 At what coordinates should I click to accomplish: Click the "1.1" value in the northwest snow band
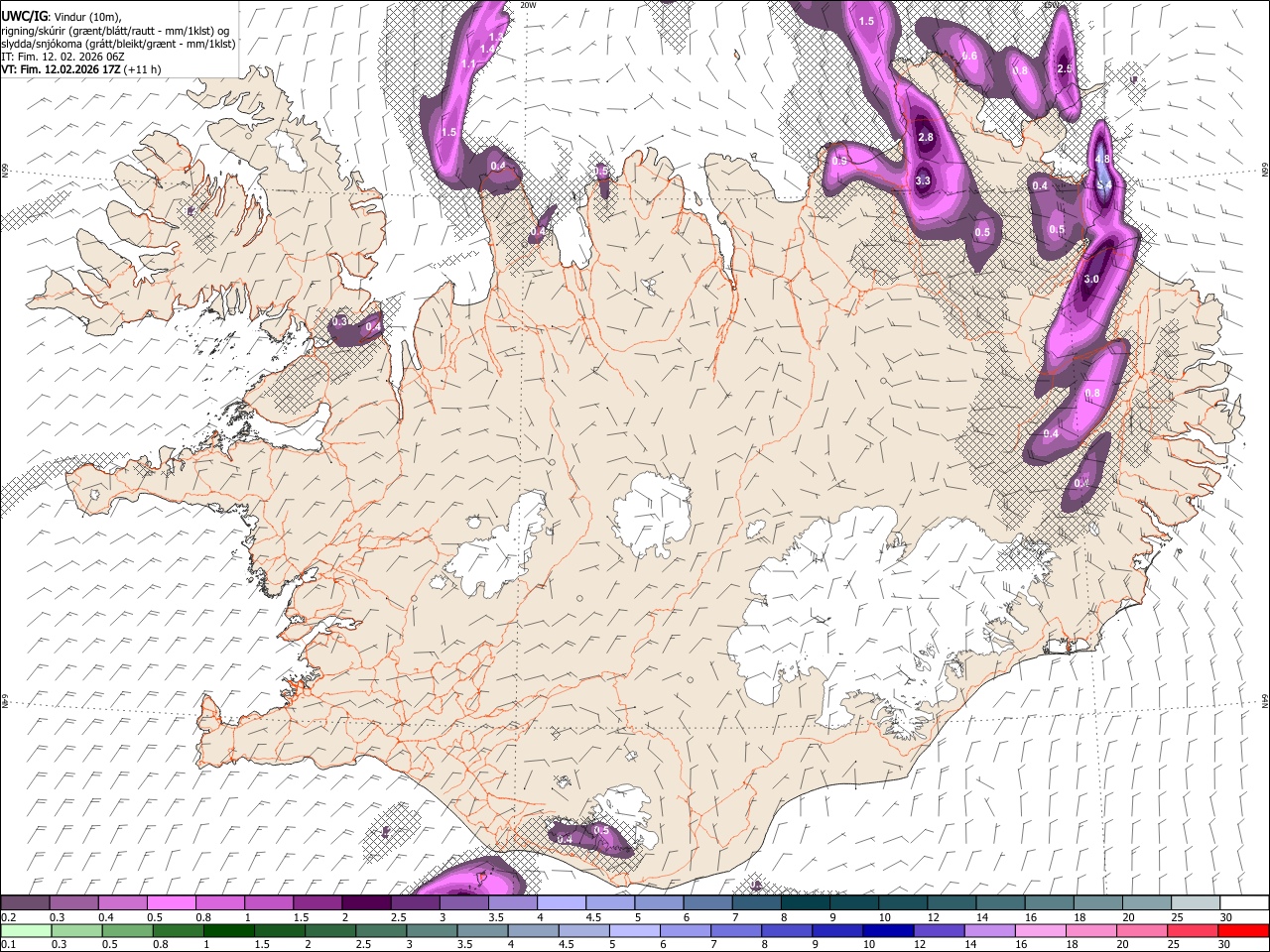click(469, 64)
